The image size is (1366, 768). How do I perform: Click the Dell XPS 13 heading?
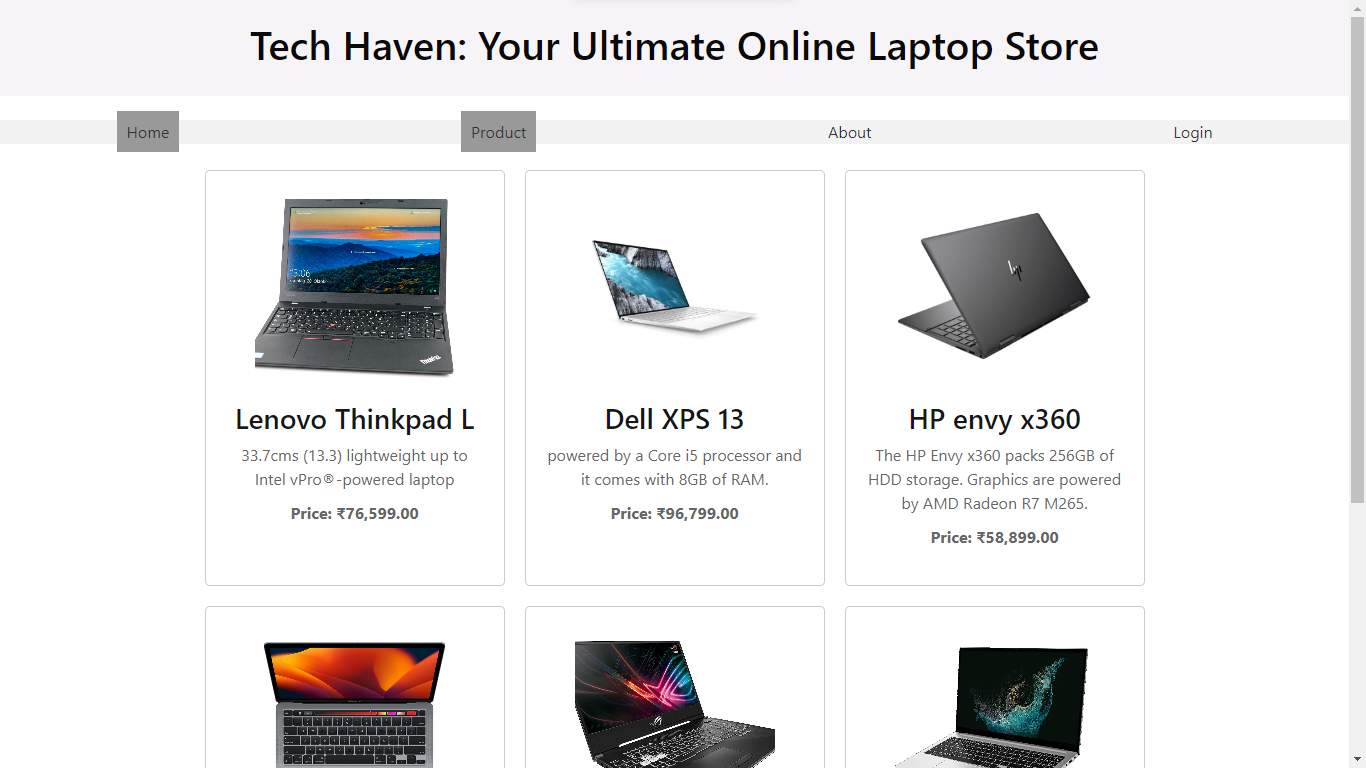[675, 419]
